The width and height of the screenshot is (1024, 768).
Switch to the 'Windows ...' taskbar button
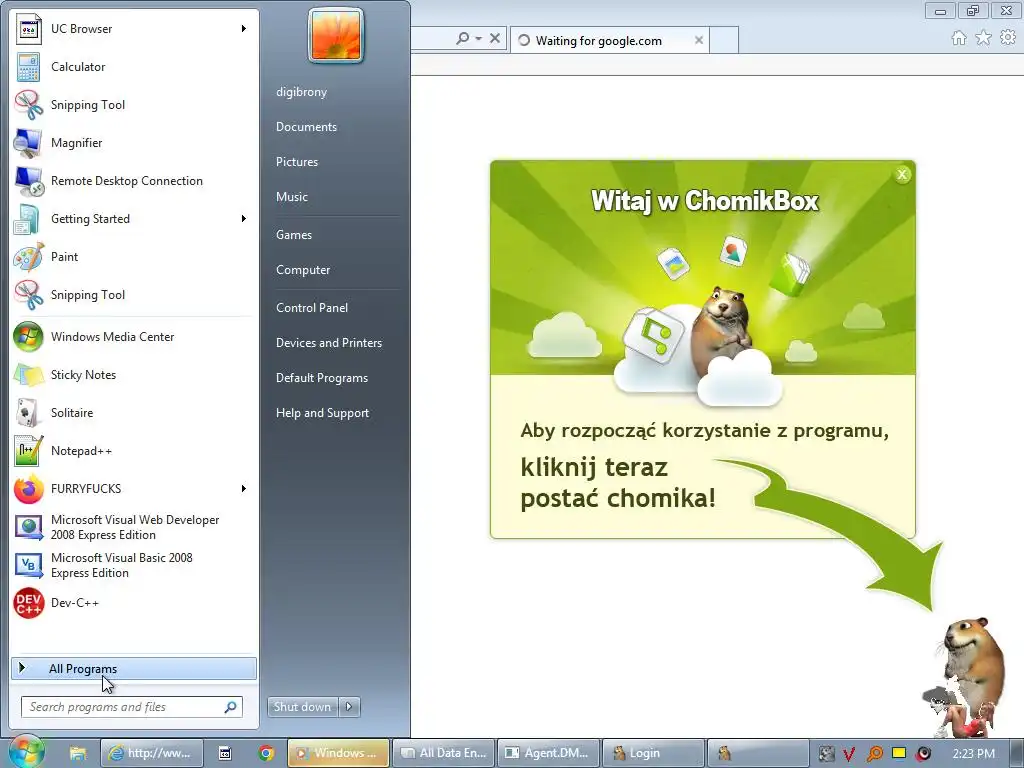coord(338,753)
